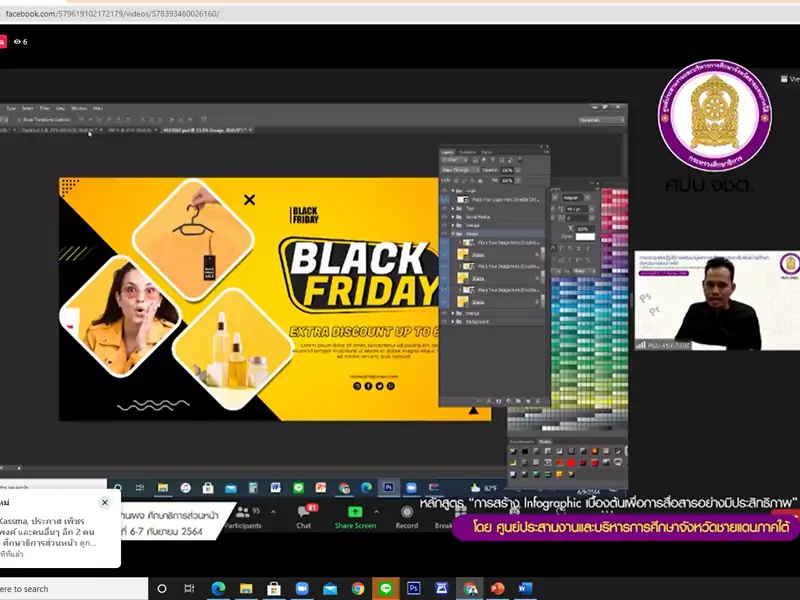Filter layers by shape layer icon
Screen dimensions: 800x600
click(502, 160)
